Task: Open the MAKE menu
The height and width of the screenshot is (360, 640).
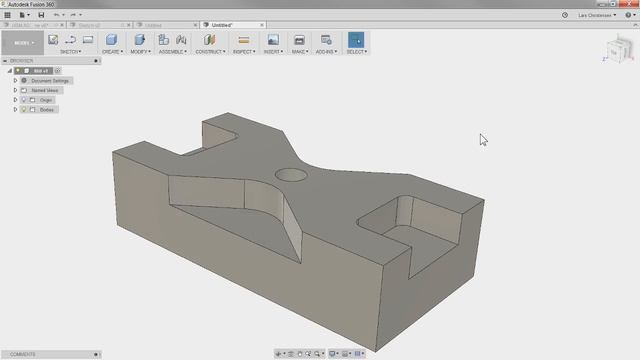Action: pyautogui.click(x=300, y=52)
